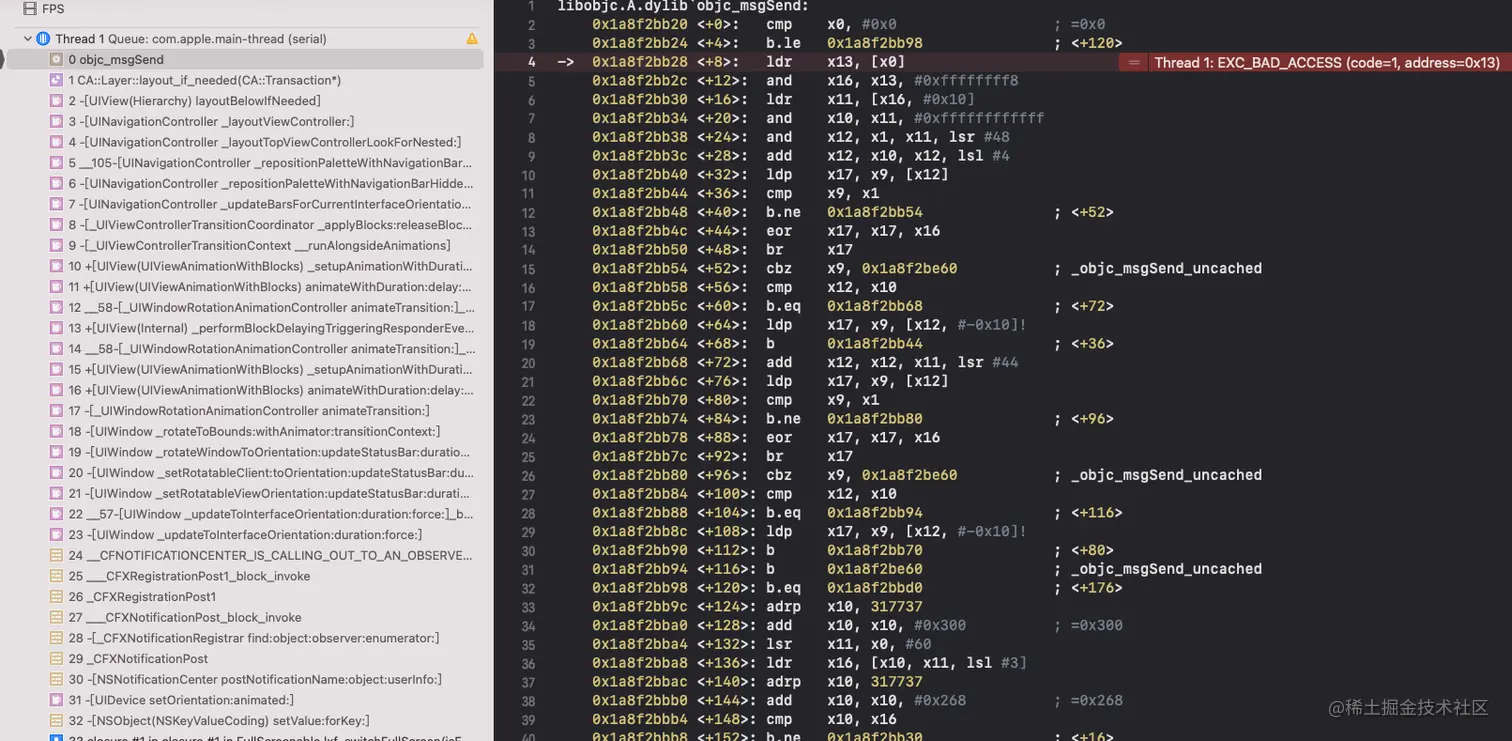
Task: Select stack frame 0 objc_msgSend
Action: pos(246,60)
